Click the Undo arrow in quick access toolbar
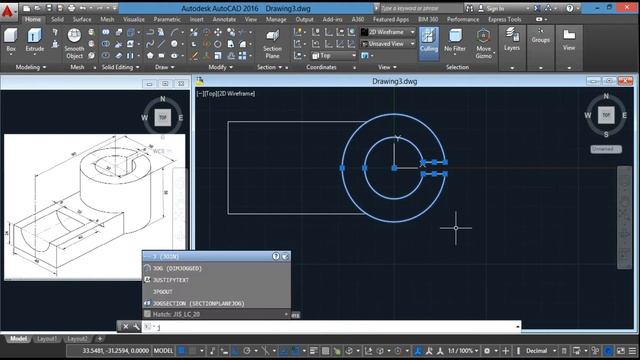This screenshot has width=640, height=360. pyautogui.click(x=83, y=8)
